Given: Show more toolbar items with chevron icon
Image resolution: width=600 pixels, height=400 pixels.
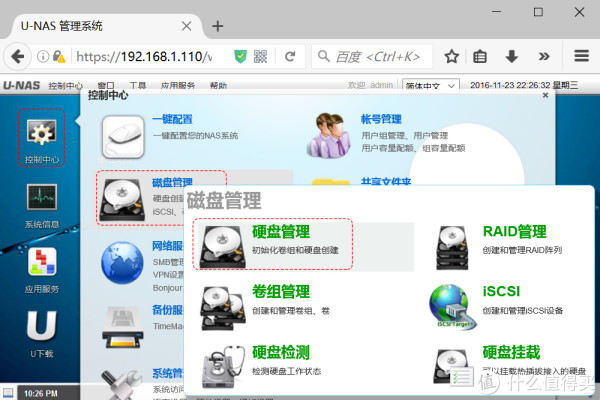Looking at the screenshot, I should tap(544, 57).
